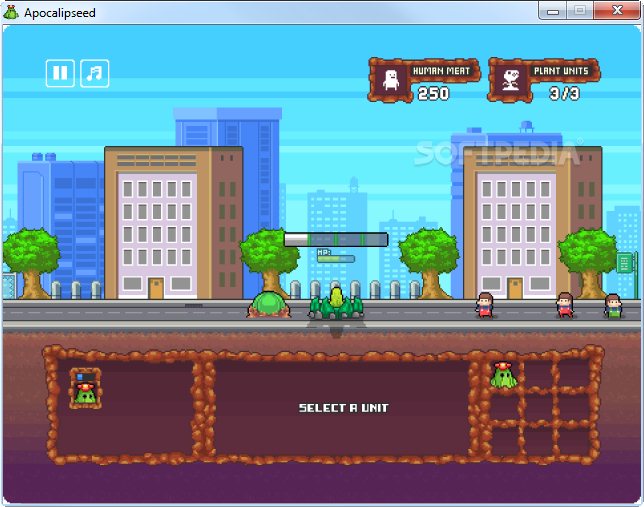Close the Apocalipseed window
Viewport: 644px width, 507px height.
tap(617, 11)
